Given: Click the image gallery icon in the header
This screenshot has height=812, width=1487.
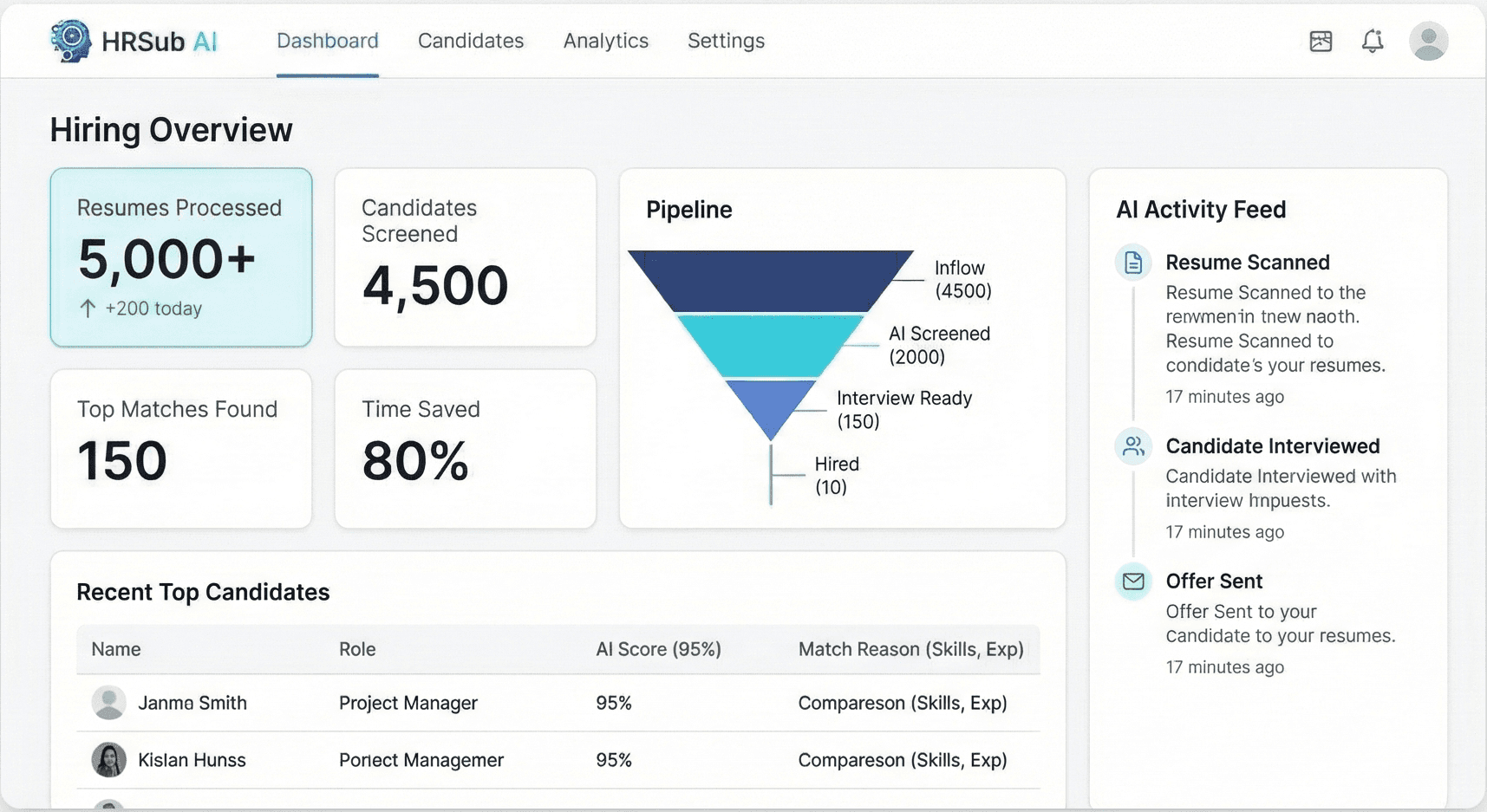Looking at the screenshot, I should pyautogui.click(x=1320, y=41).
